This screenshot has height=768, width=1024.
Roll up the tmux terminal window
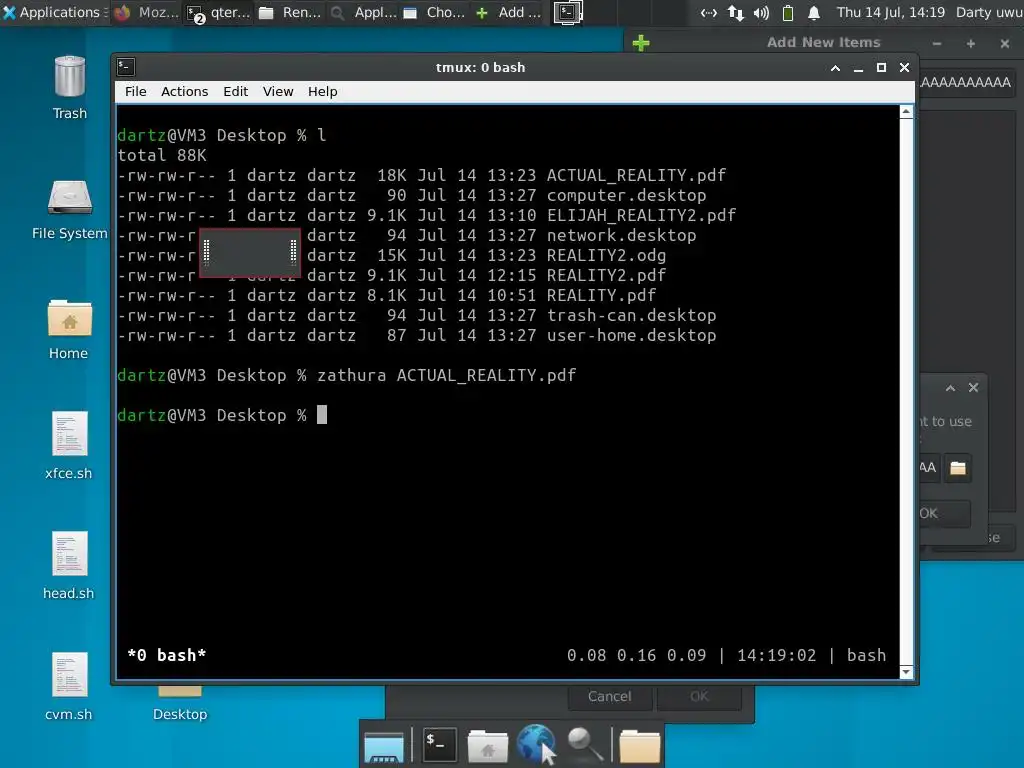click(835, 68)
